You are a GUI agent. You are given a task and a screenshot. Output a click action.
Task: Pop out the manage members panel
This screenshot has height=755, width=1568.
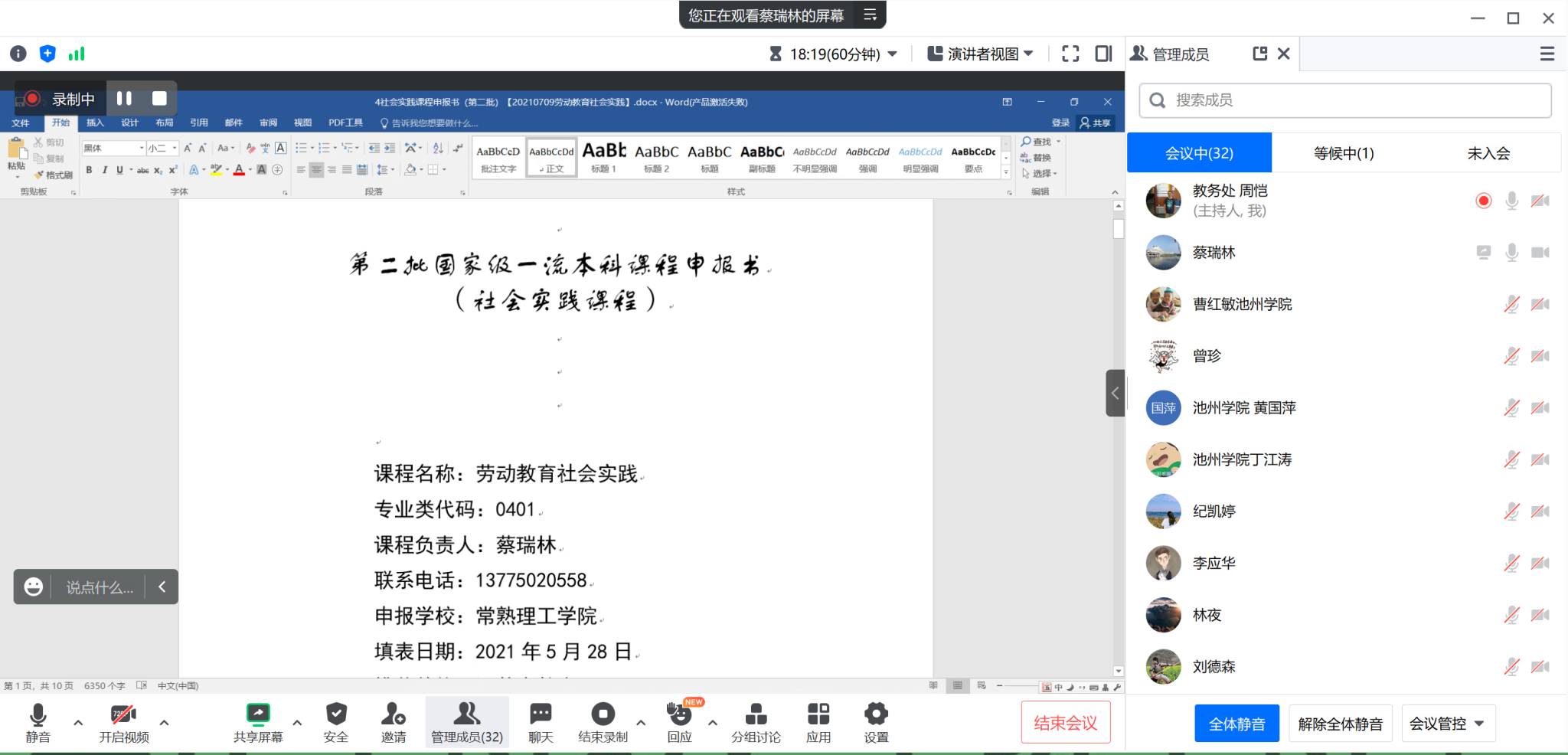click(1259, 54)
